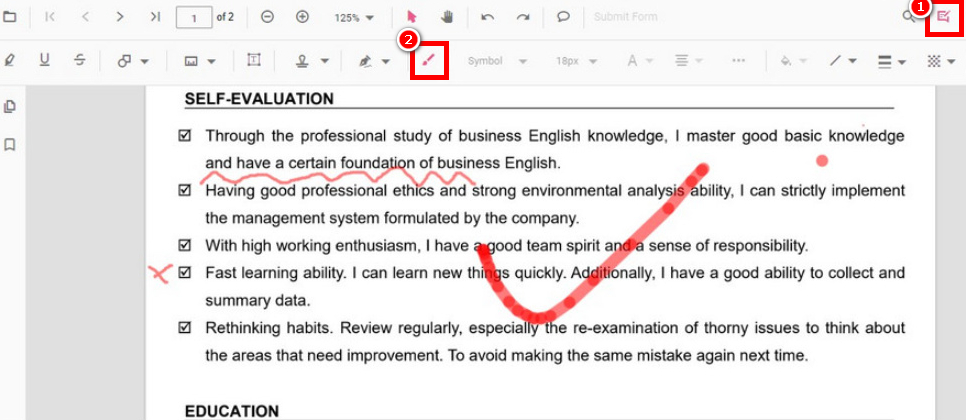
Task: Click the current page number field
Action: coord(193,17)
